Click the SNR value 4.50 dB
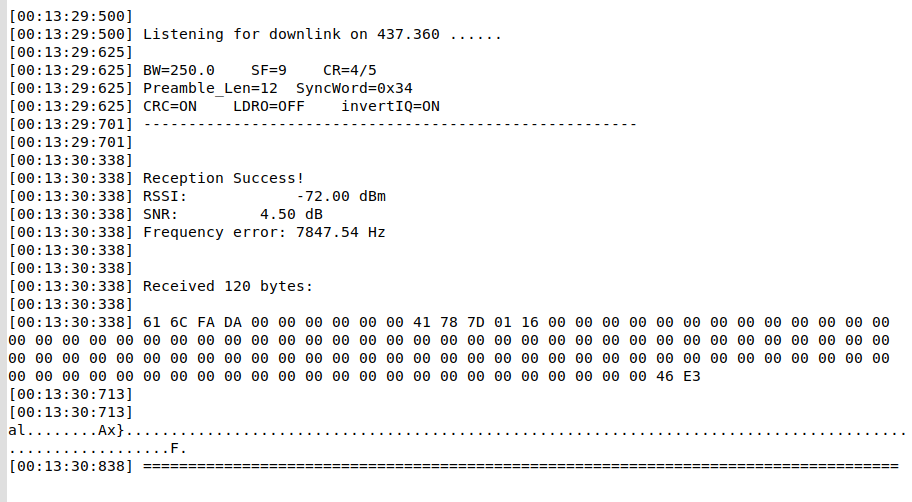This screenshot has height=502, width=912. (x=290, y=214)
